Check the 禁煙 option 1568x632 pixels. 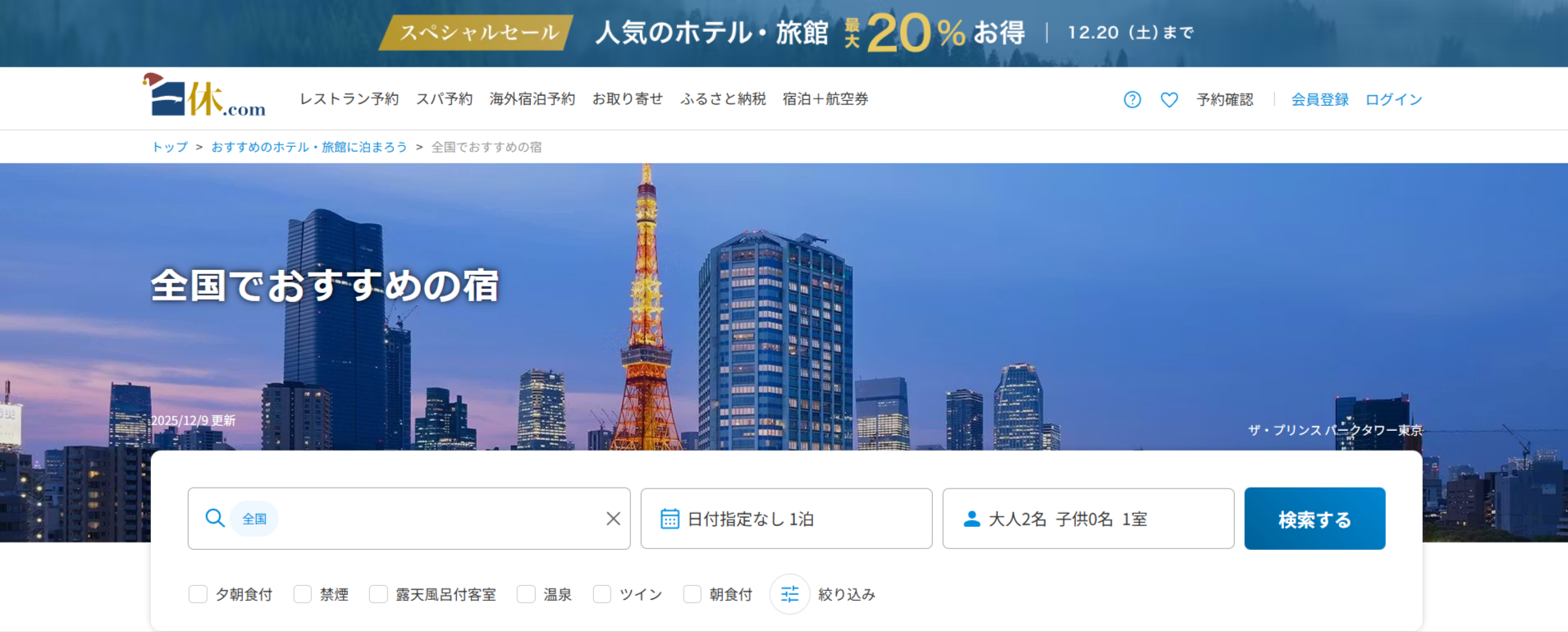point(303,594)
